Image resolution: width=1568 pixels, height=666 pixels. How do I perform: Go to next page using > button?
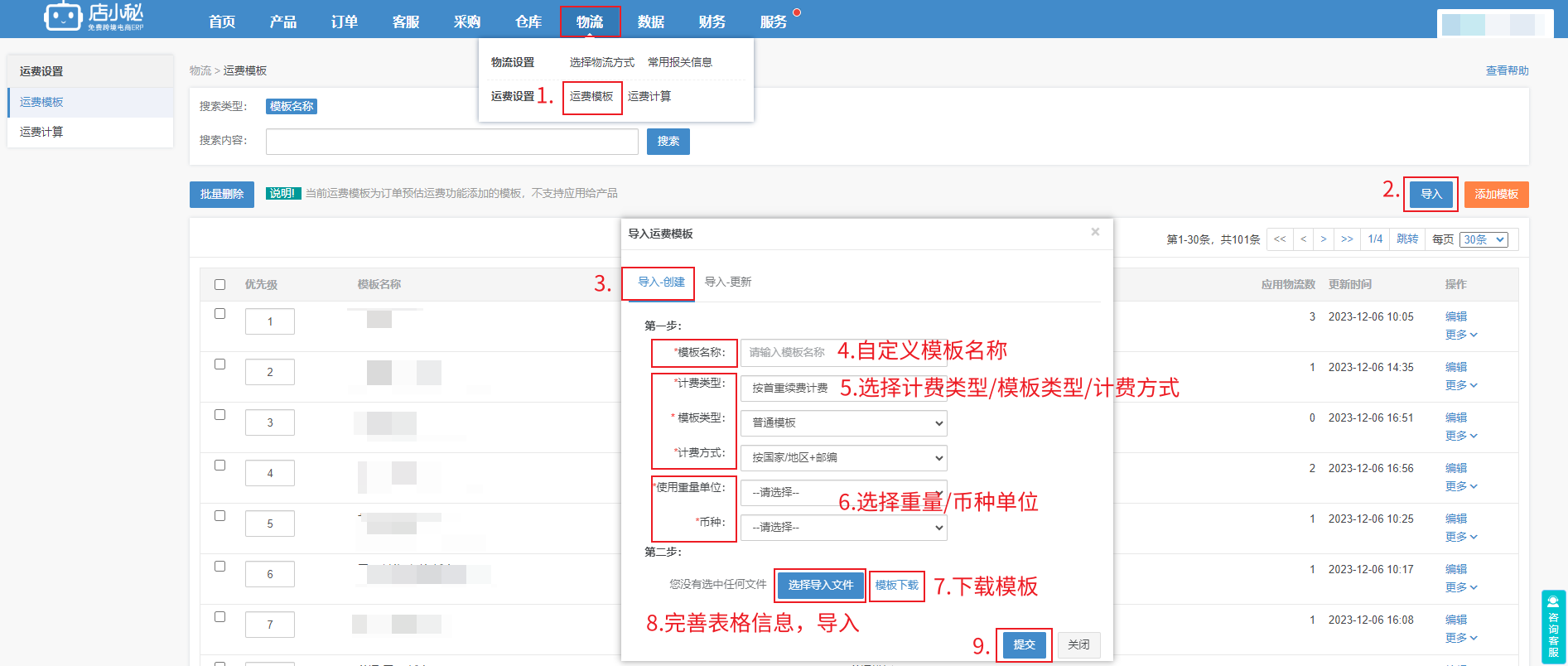click(1324, 239)
